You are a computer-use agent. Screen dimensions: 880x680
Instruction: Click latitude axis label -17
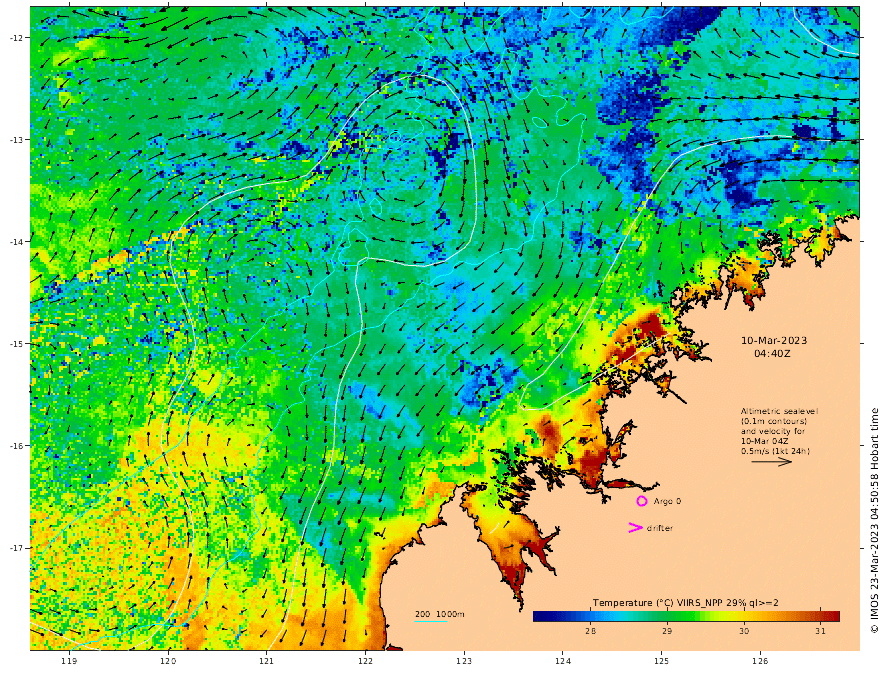[x=16, y=548]
